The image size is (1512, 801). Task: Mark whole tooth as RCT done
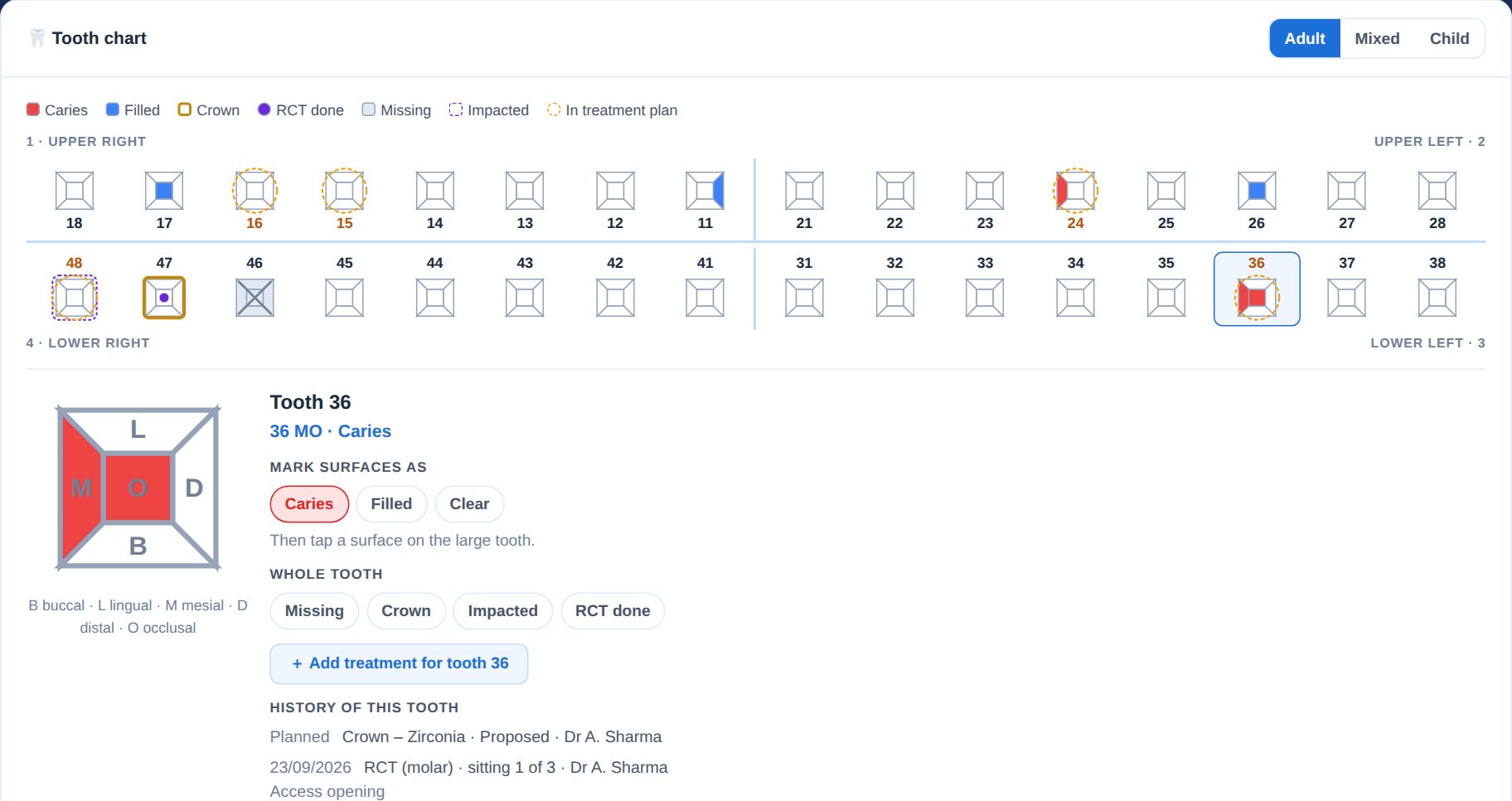tap(613, 611)
